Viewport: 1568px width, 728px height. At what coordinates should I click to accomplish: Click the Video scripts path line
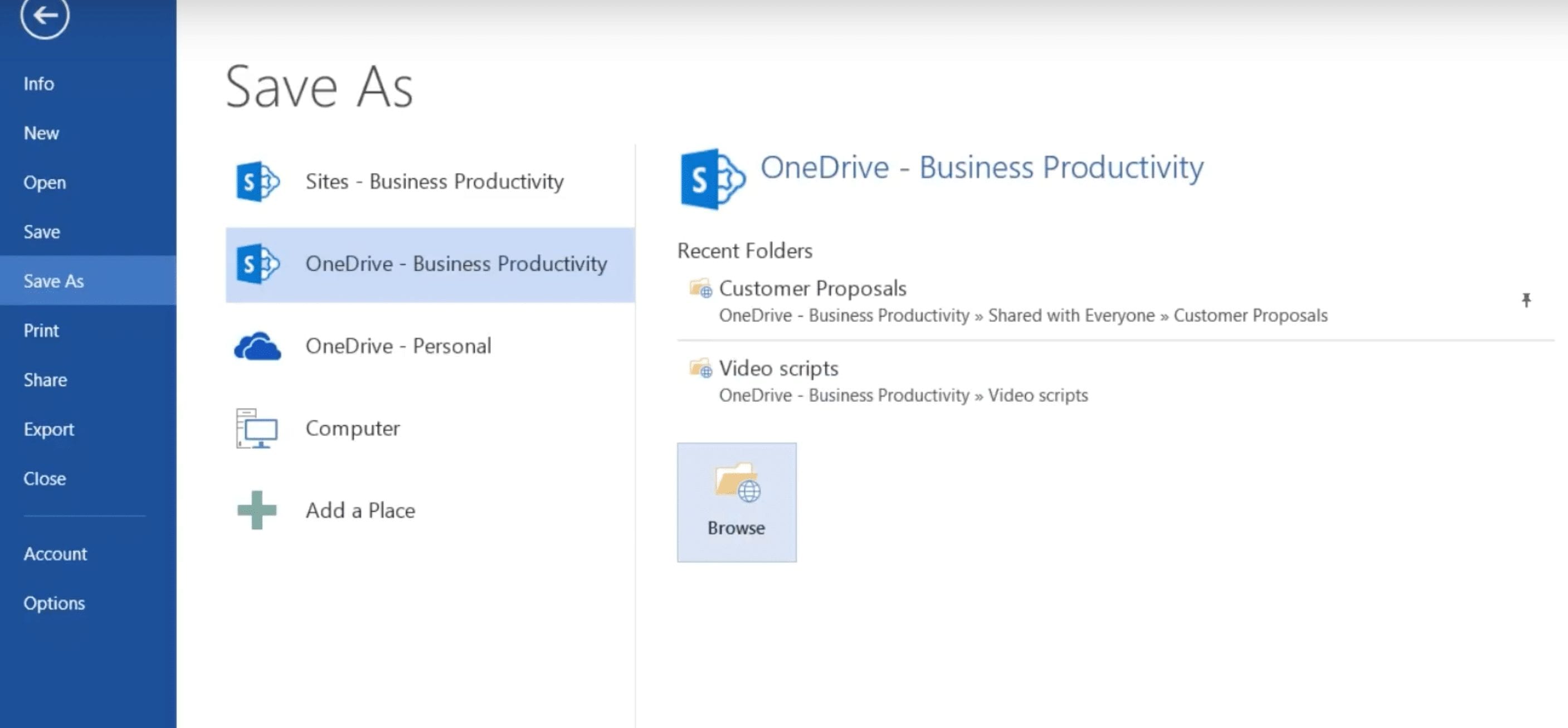pyautogui.click(x=903, y=396)
